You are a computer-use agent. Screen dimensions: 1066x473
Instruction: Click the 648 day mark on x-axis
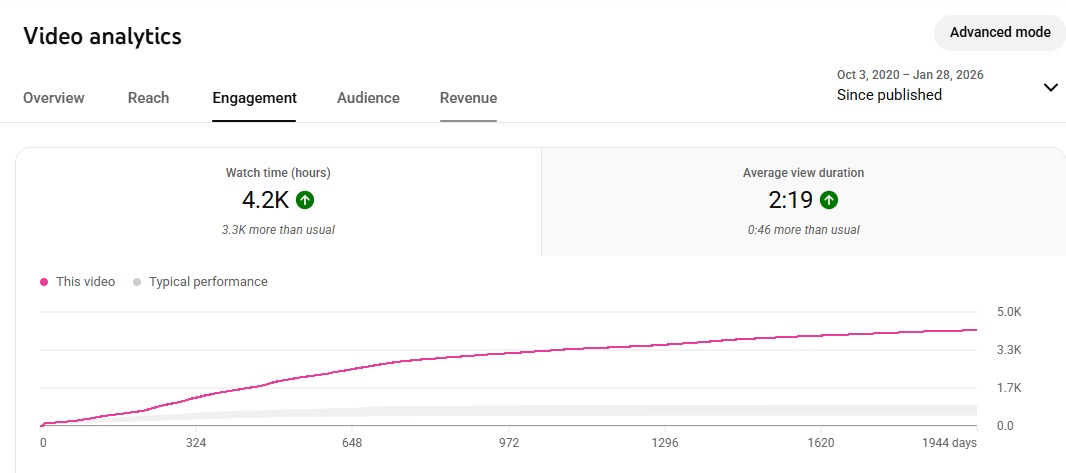coord(351,442)
